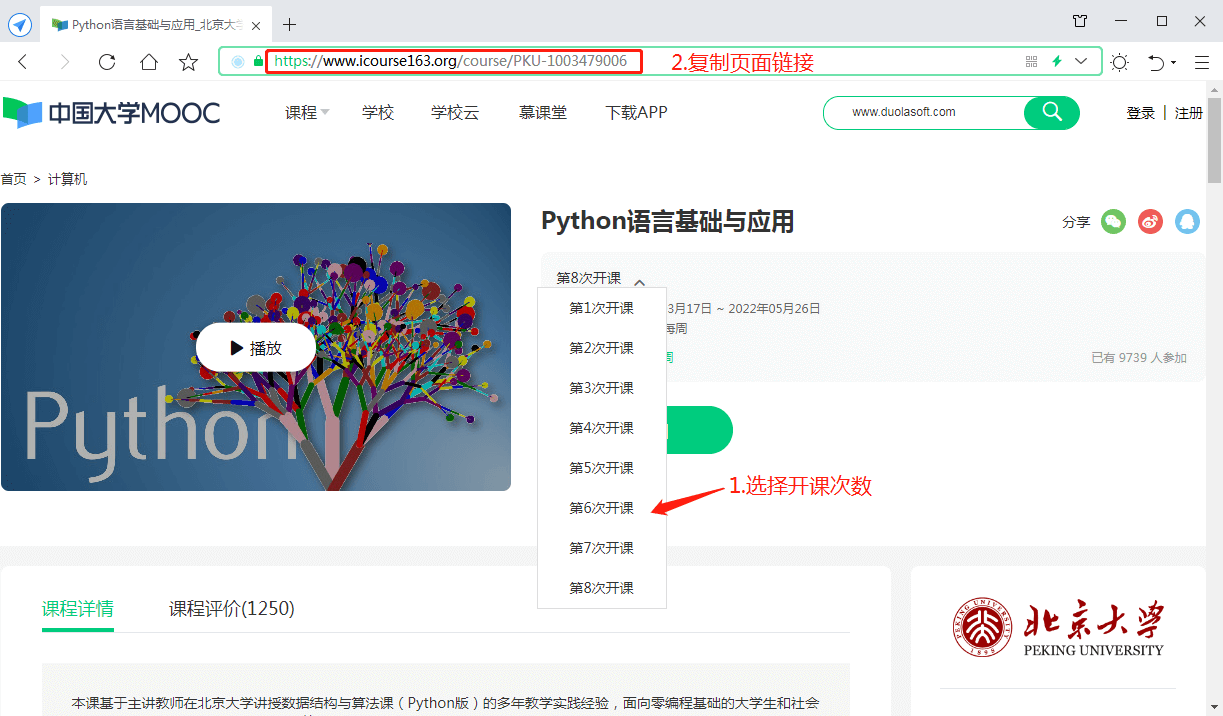
Task: Open the 学校云 navigation item
Action: [455, 113]
